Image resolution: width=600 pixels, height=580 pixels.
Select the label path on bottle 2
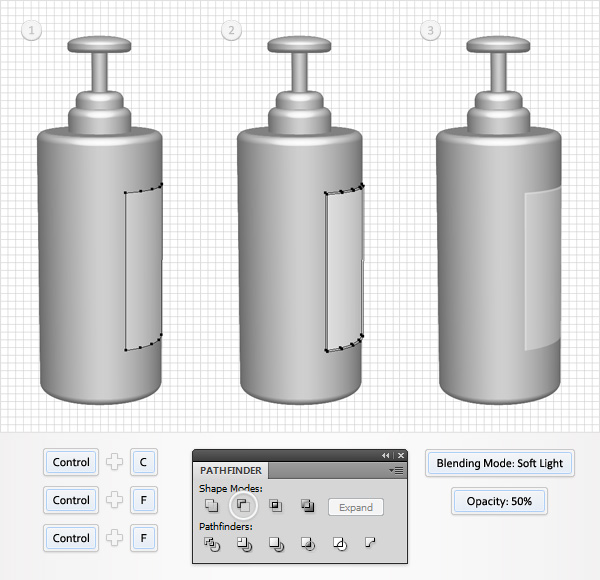pos(344,269)
